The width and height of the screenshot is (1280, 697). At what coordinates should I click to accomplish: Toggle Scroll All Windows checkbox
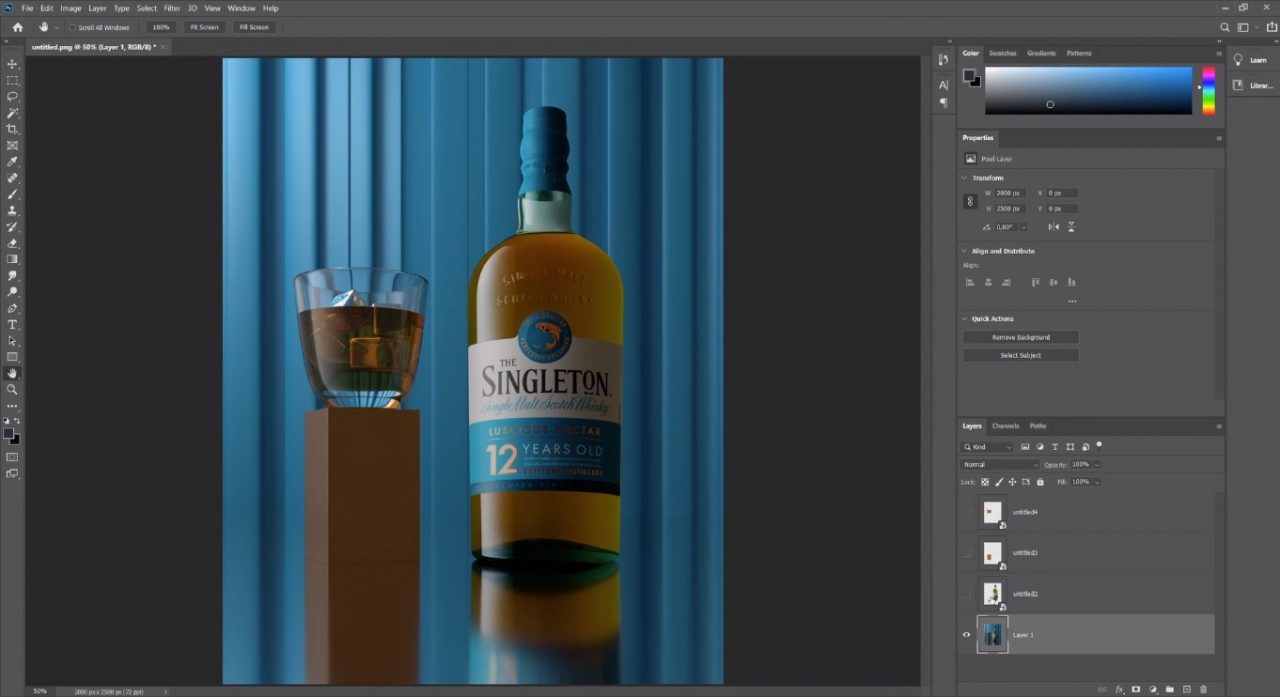(73, 27)
